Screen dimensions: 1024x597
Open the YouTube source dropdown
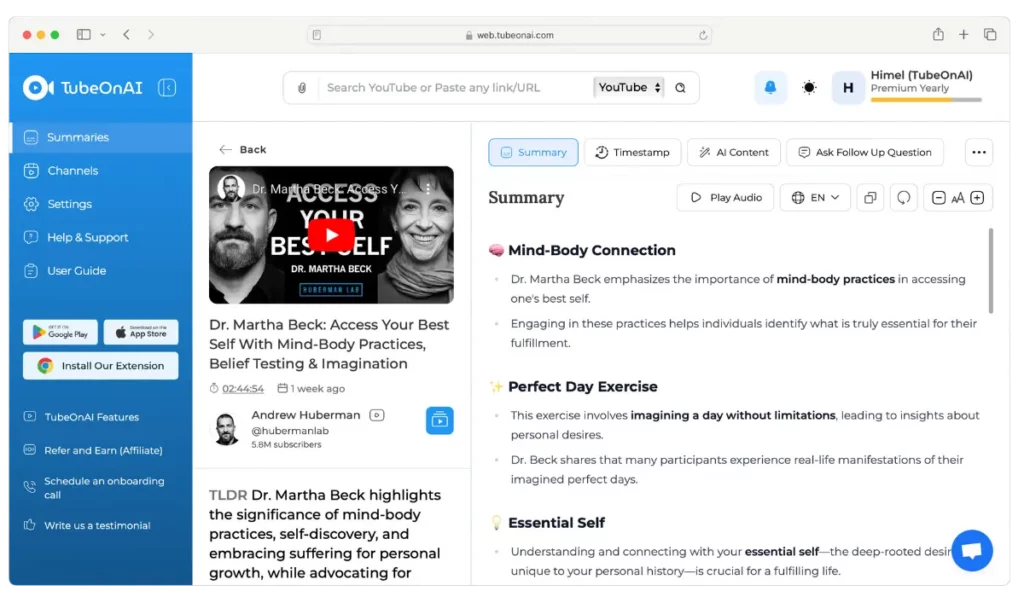click(x=628, y=88)
